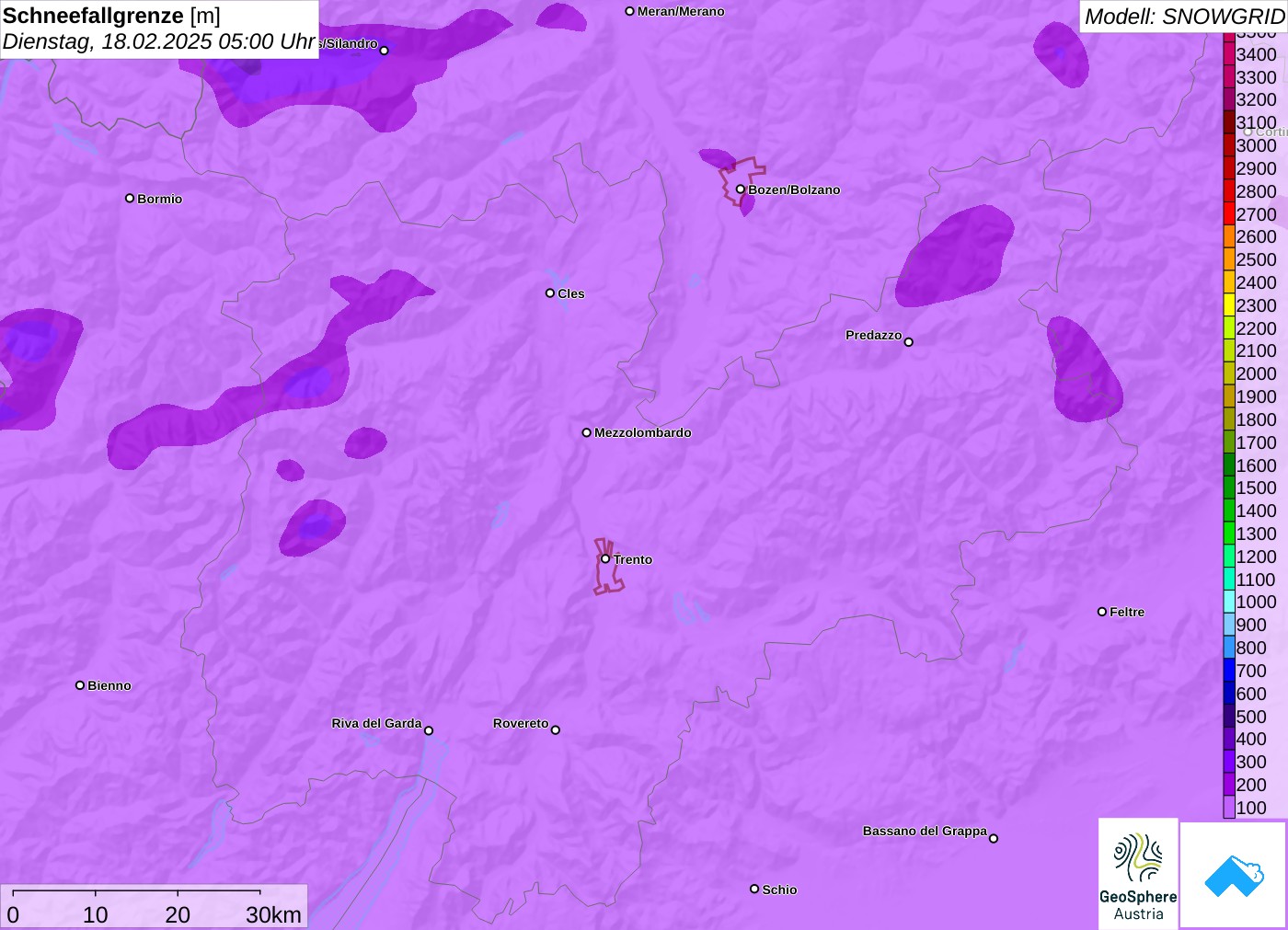Viewport: 1288px width, 930px height.
Task: Select the Bassano del Grappa marker
Action: [x=994, y=838]
